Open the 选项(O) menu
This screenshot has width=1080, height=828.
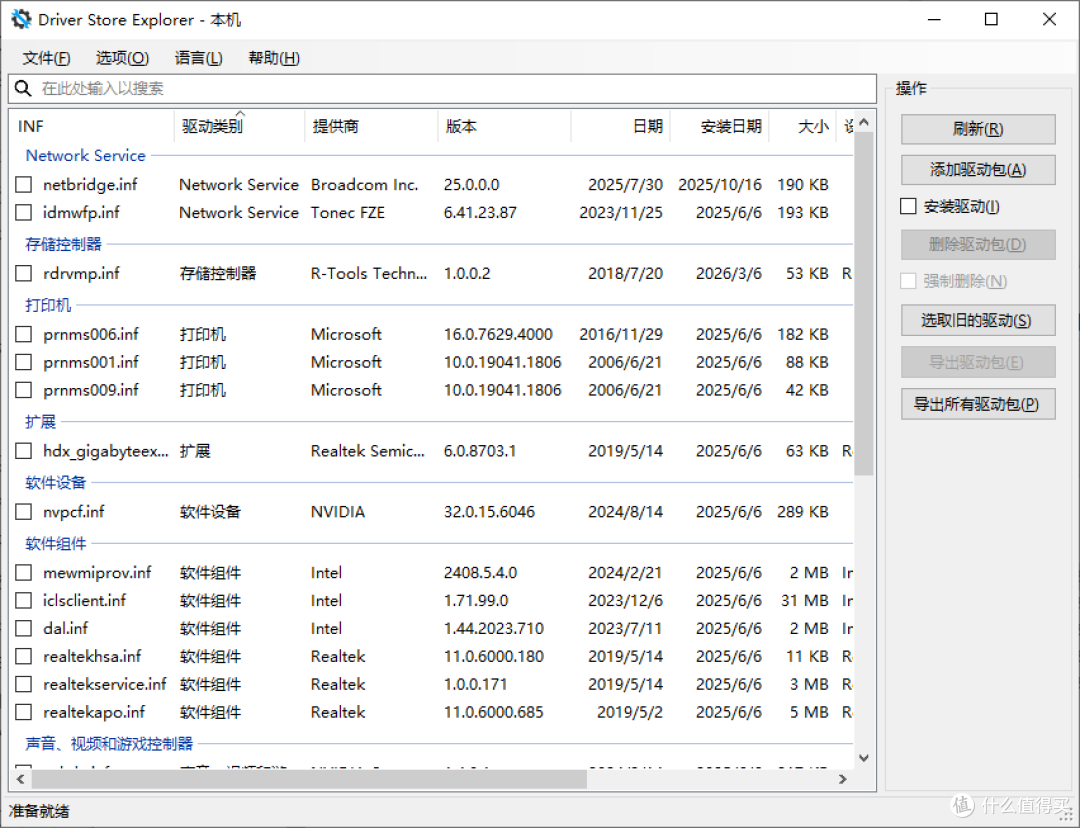tap(122, 58)
